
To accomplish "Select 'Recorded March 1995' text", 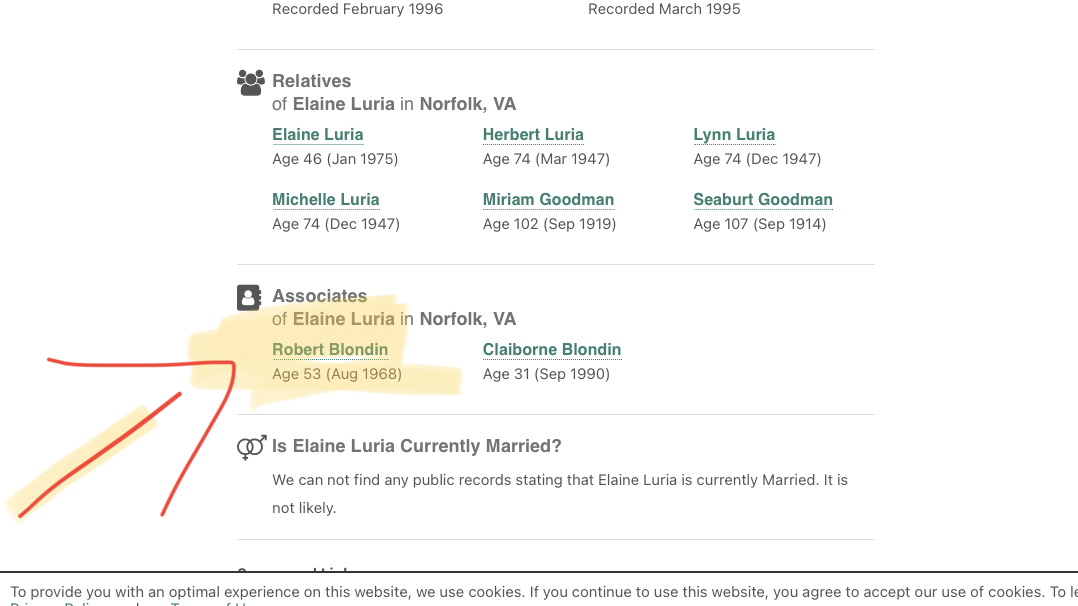I will (x=664, y=9).
